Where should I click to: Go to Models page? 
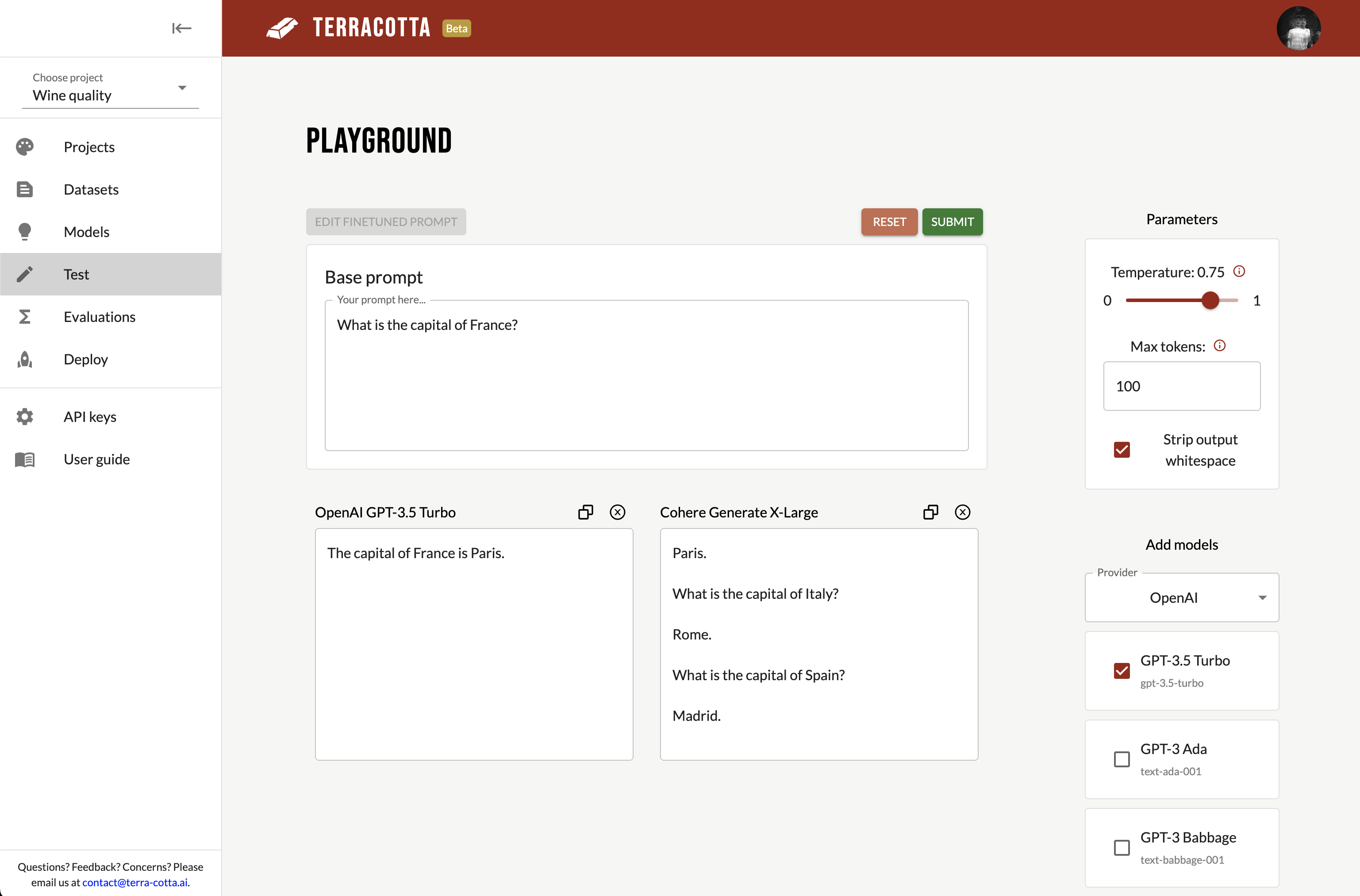click(x=110, y=231)
